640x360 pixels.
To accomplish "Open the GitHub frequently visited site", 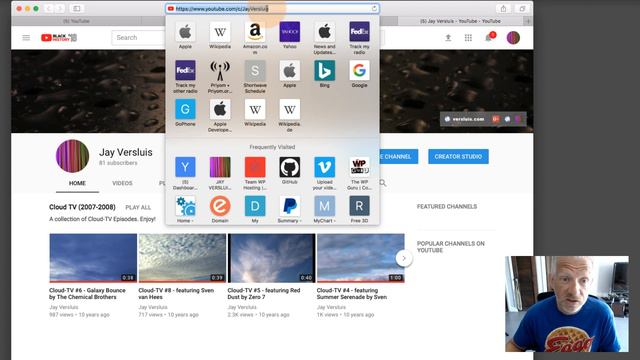I will [x=289, y=167].
